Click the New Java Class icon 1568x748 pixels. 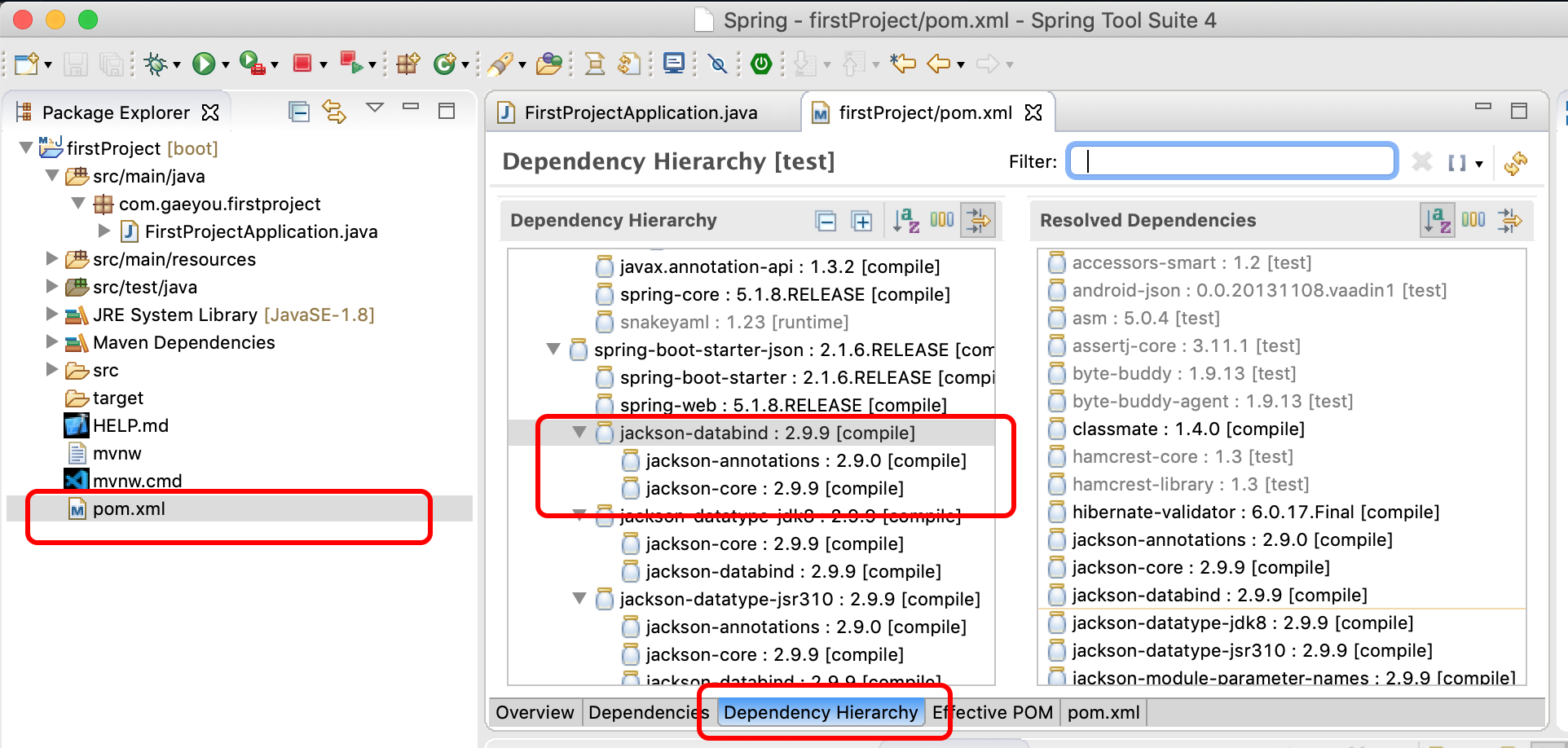pyautogui.click(x=445, y=64)
